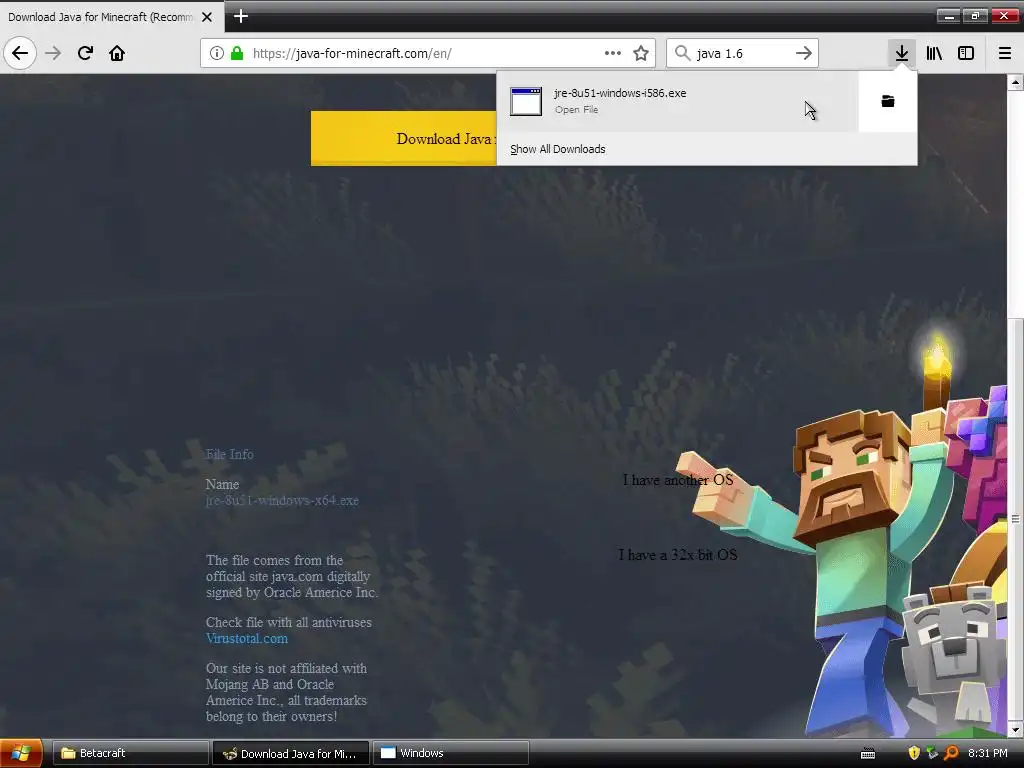The image size is (1024, 768).
Task: Open the Firefox hamburger menu
Action: [x=1004, y=53]
